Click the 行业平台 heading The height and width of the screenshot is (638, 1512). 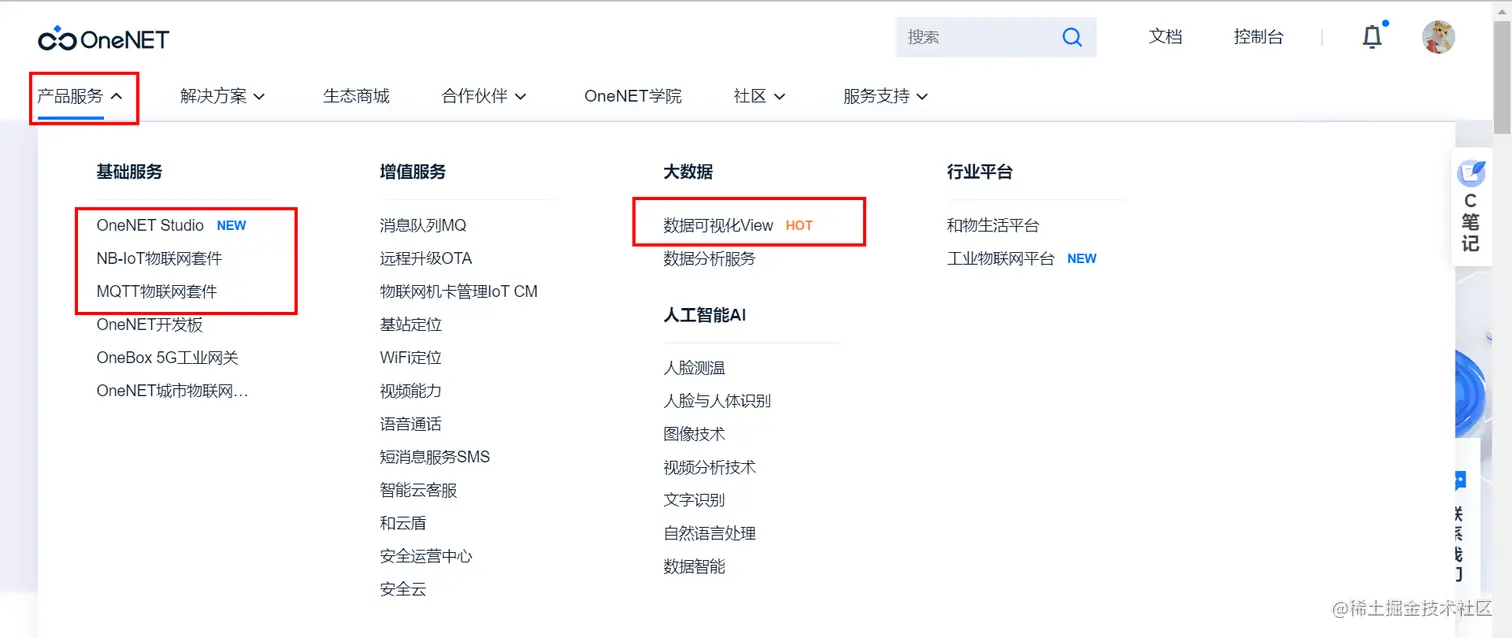pyautogui.click(x=980, y=171)
